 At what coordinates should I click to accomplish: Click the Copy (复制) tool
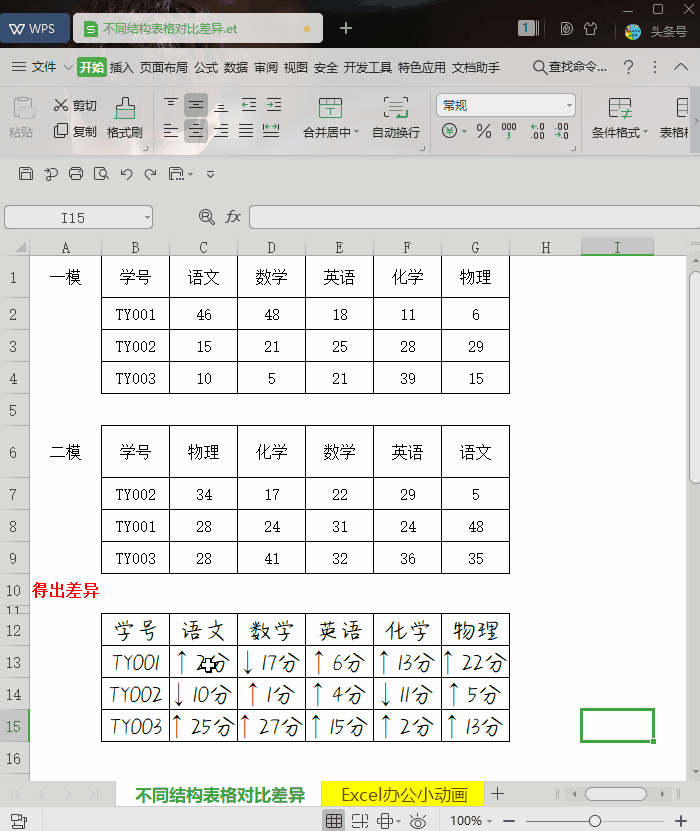75,131
